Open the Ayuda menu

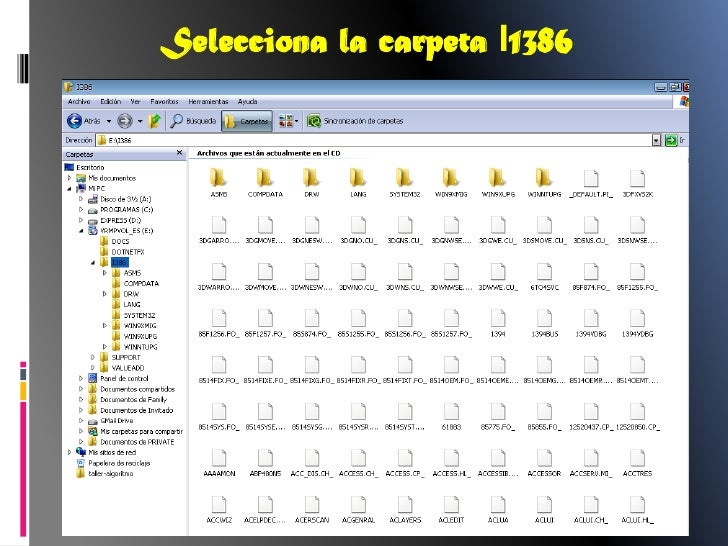[247, 102]
